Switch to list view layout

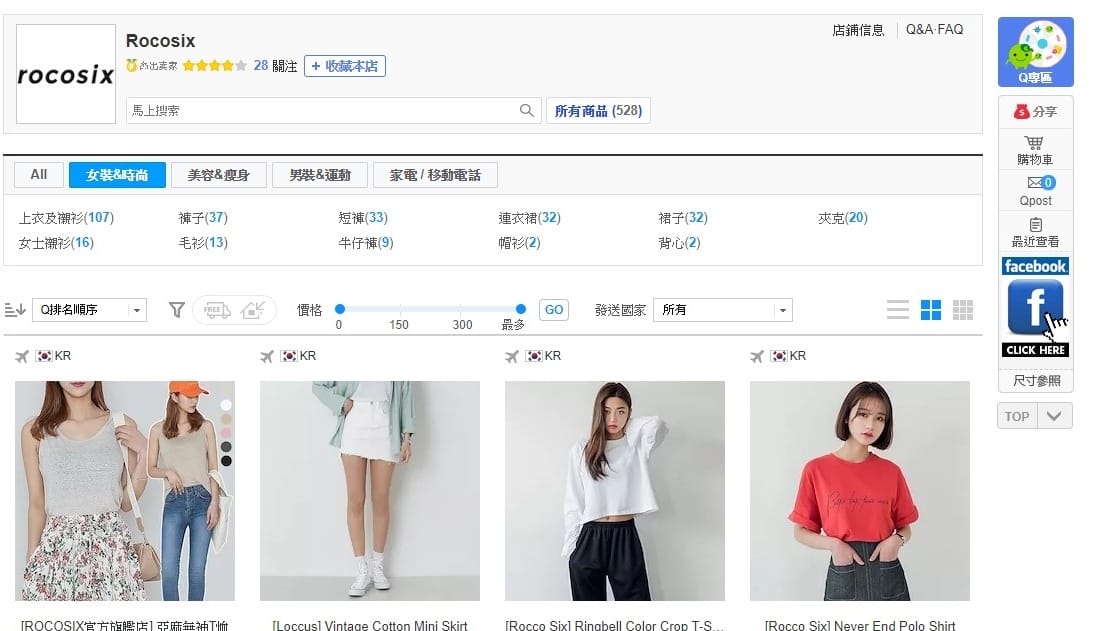point(897,310)
